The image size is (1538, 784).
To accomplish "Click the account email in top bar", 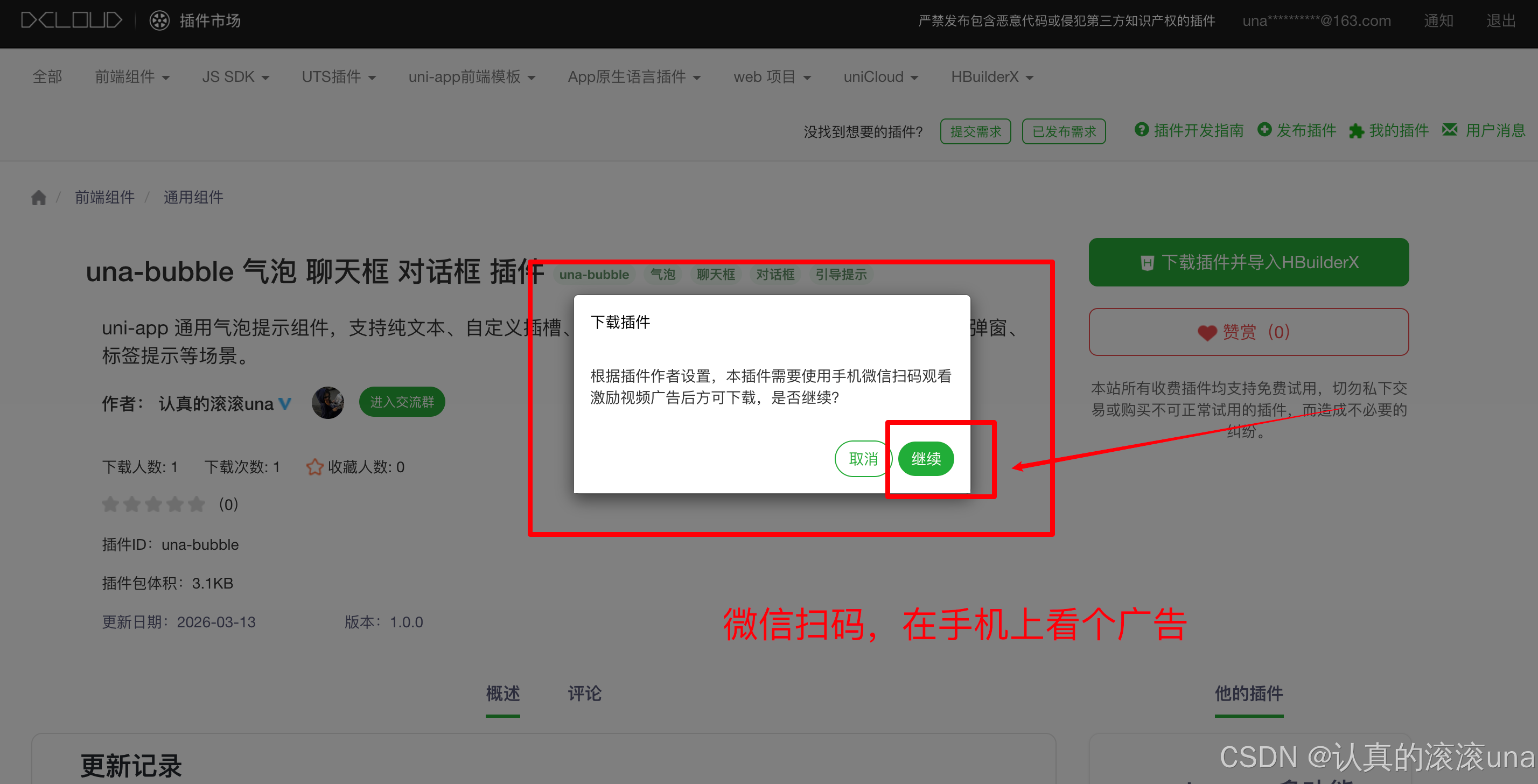I will coord(1317,21).
